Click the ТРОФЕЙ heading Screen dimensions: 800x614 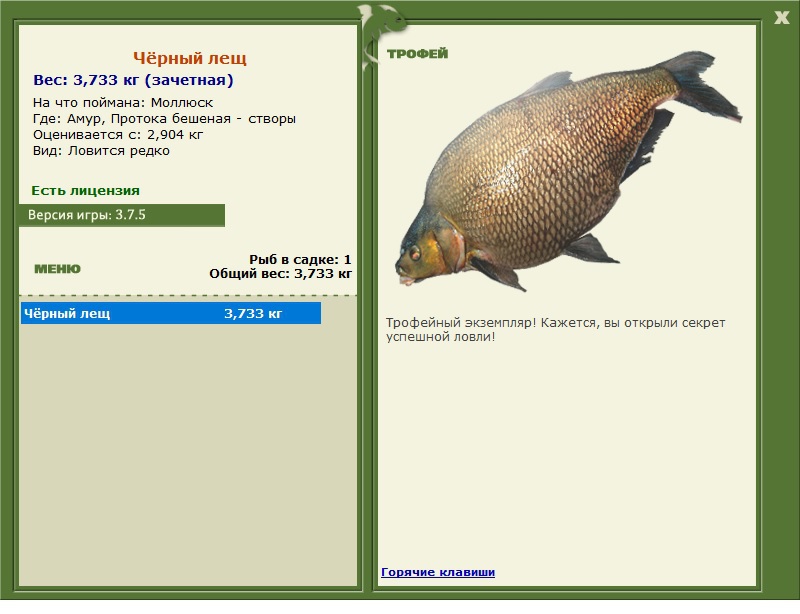(x=417, y=54)
